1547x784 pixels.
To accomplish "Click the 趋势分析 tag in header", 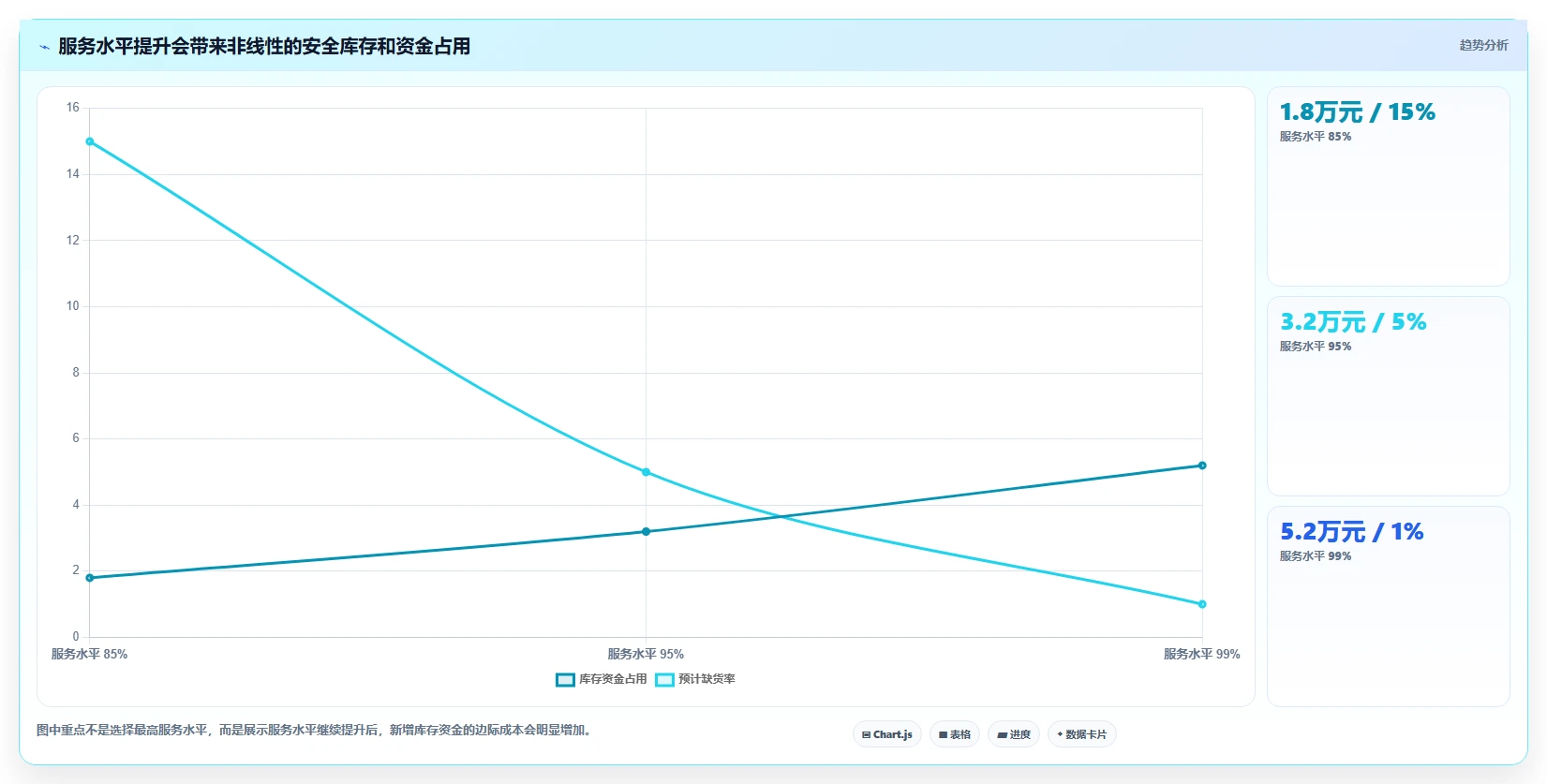I will (x=1483, y=45).
